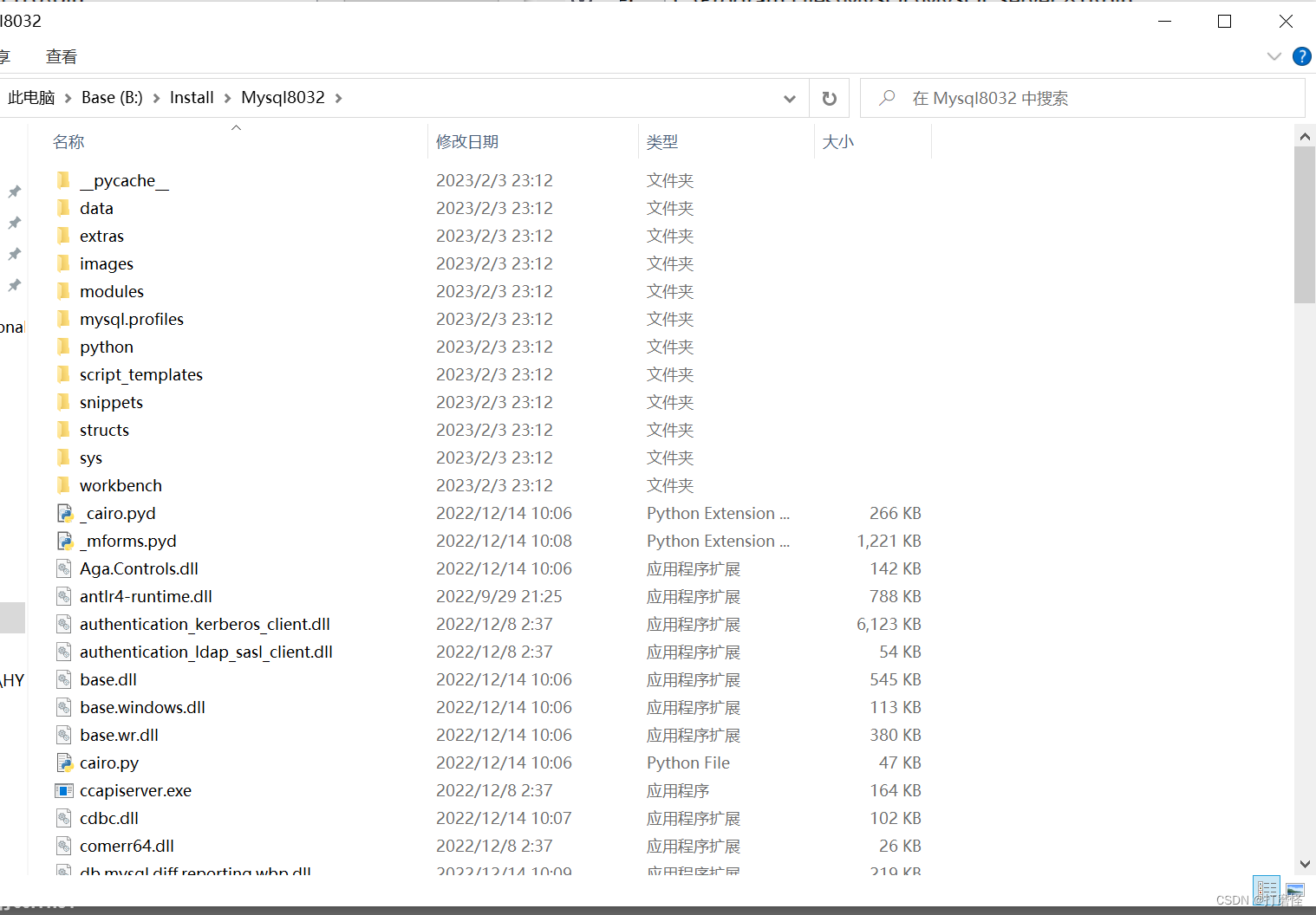Click the Python File type cell

pos(688,762)
